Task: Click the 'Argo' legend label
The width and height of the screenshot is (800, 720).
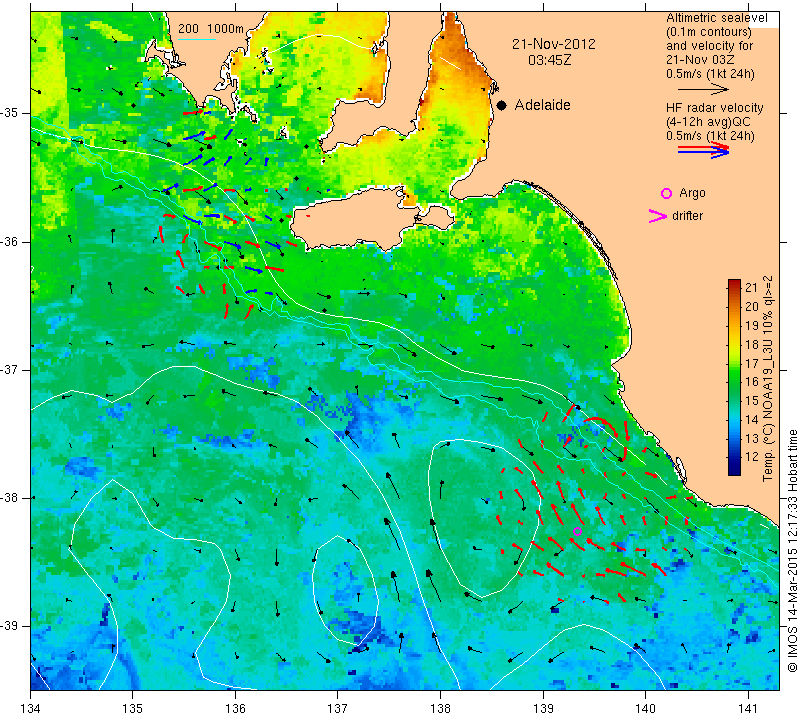Action: (692, 193)
